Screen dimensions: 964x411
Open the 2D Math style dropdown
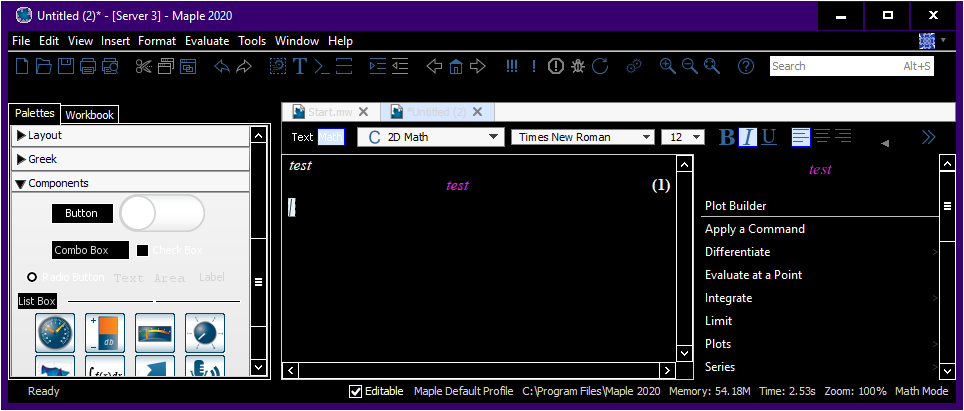click(430, 137)
